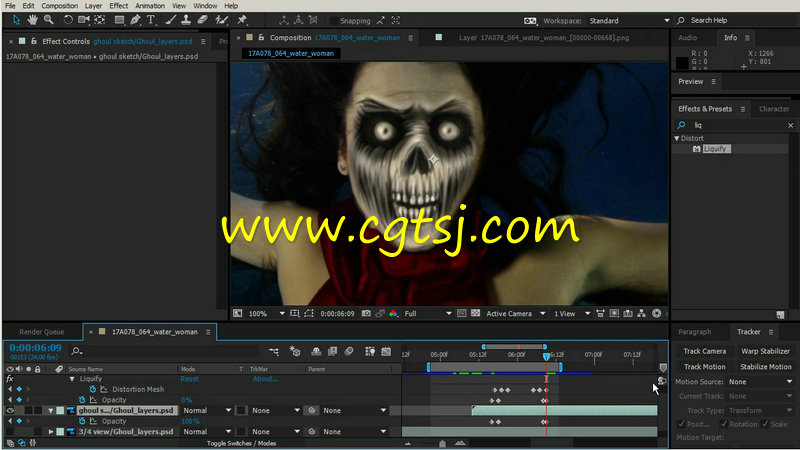Open the 100% magnification dropdown

[x=266, y=313]
